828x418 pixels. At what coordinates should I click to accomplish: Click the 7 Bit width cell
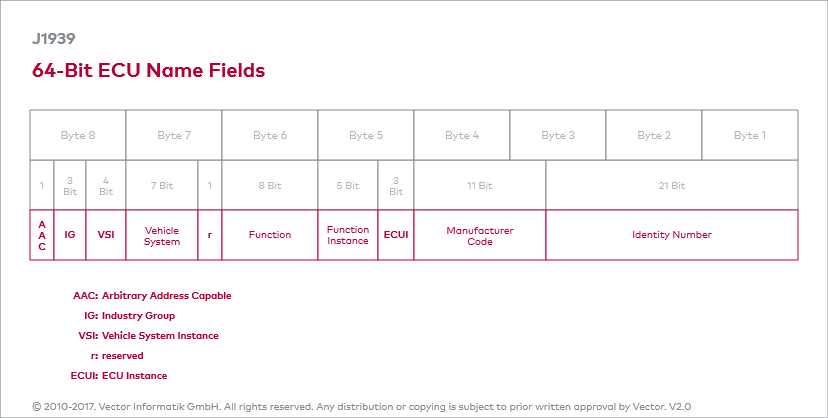pyautogui.click(x=162, y=185)
